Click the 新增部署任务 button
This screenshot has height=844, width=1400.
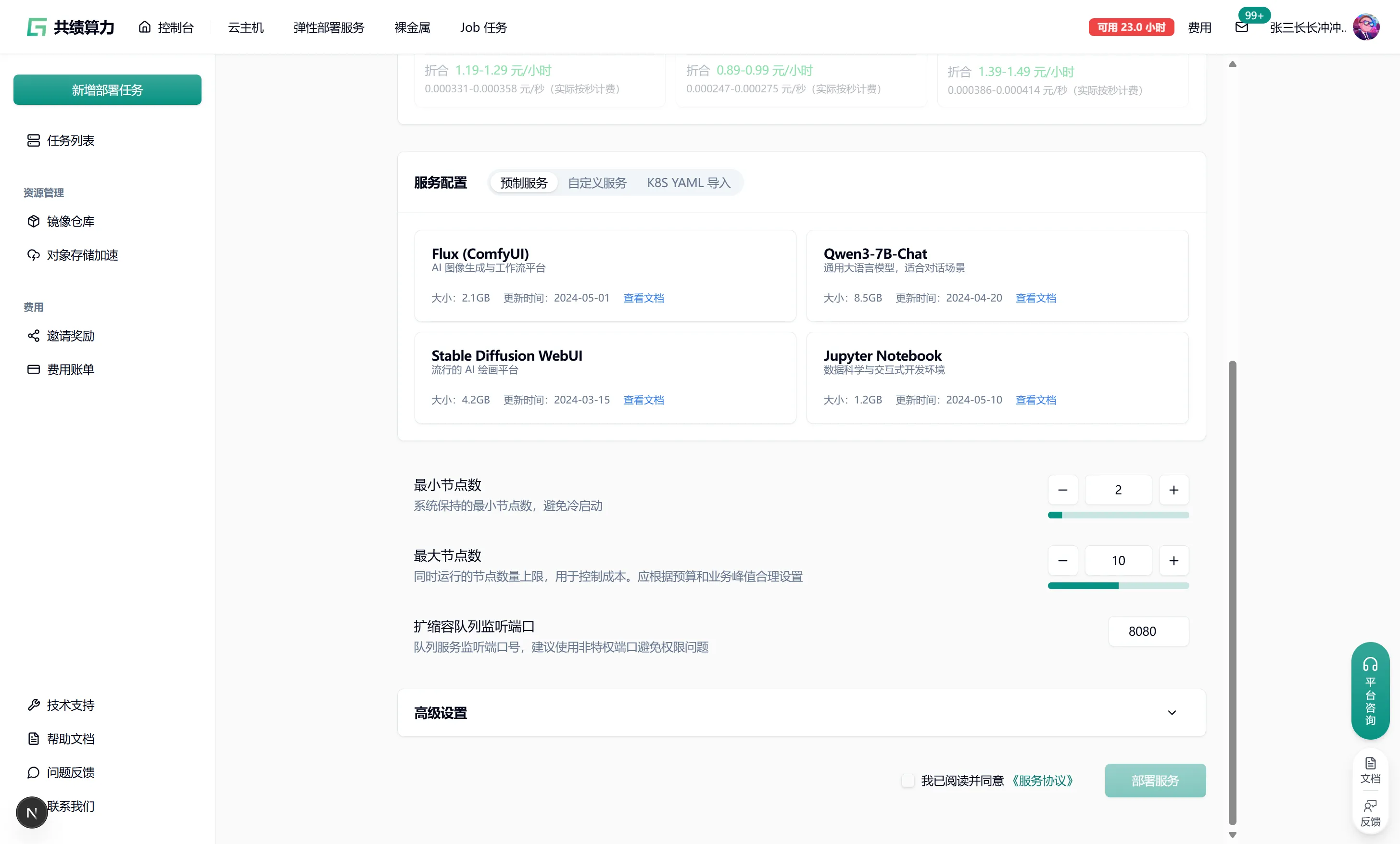107,90
